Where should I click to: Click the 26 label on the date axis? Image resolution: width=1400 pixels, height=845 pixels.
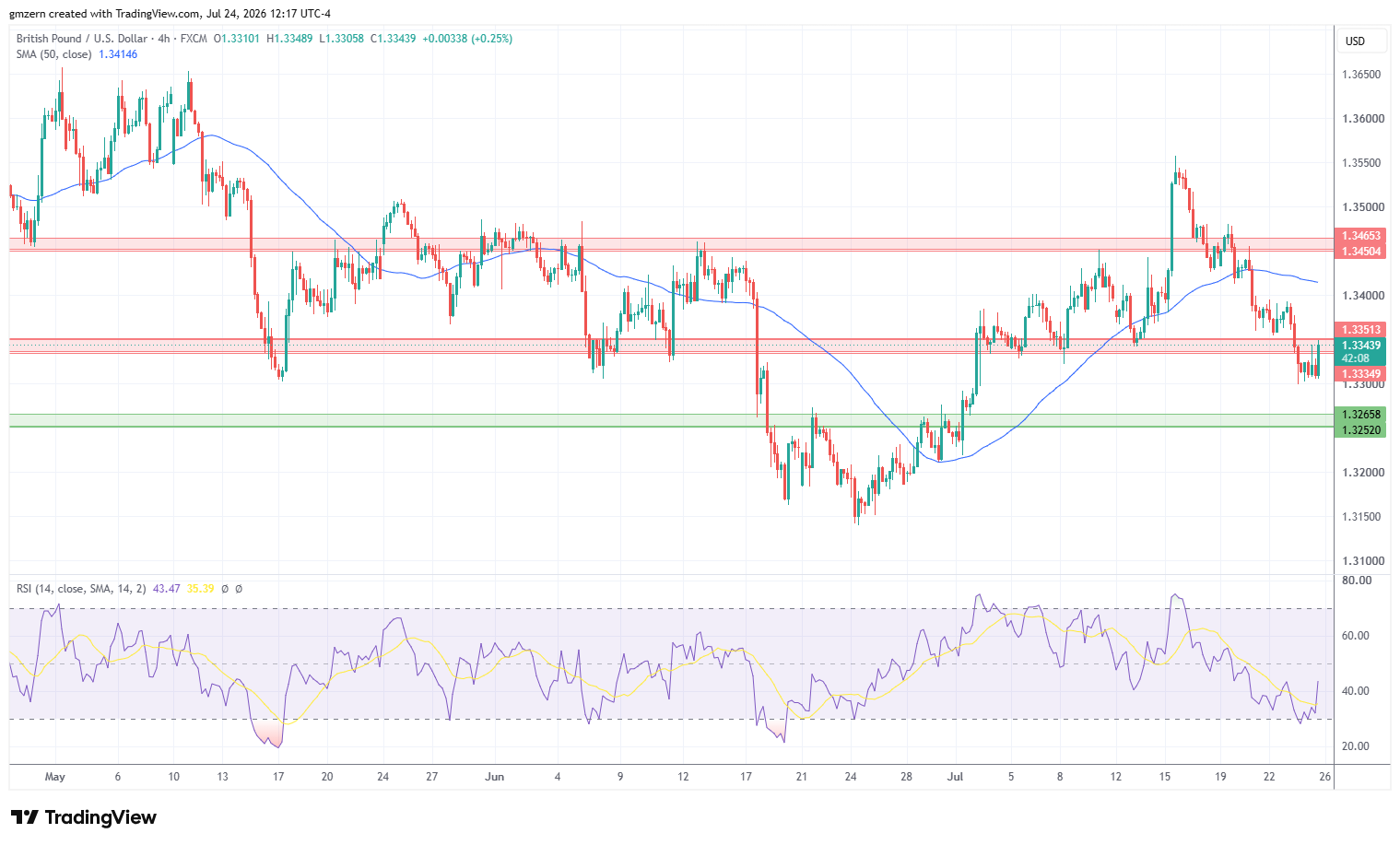(x=1325, y=777)
